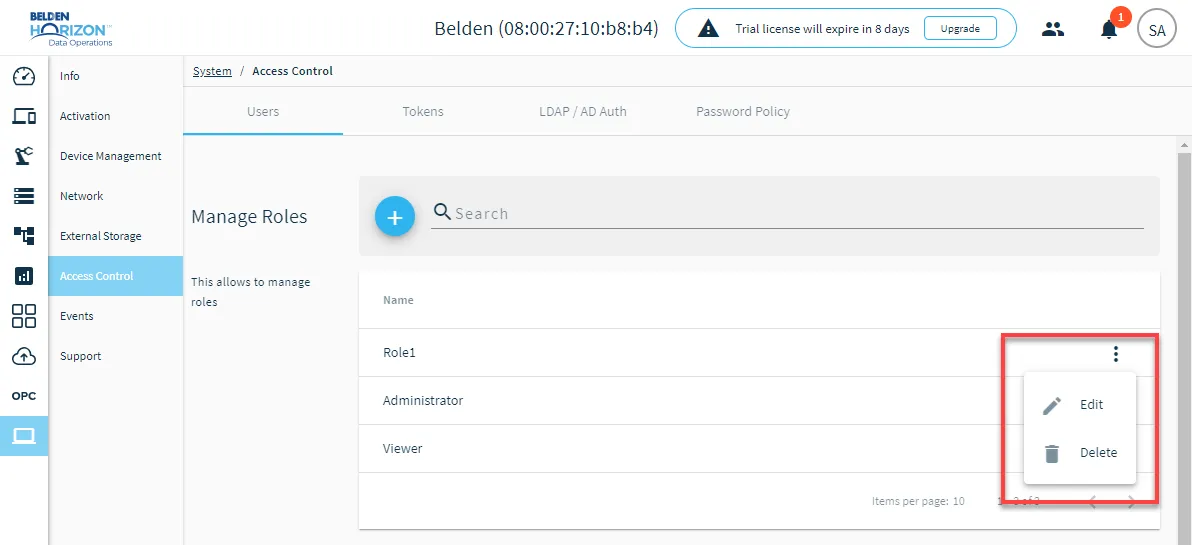
Task: Open the cloud upload icon in sidebar
Action: click(24, 356)
